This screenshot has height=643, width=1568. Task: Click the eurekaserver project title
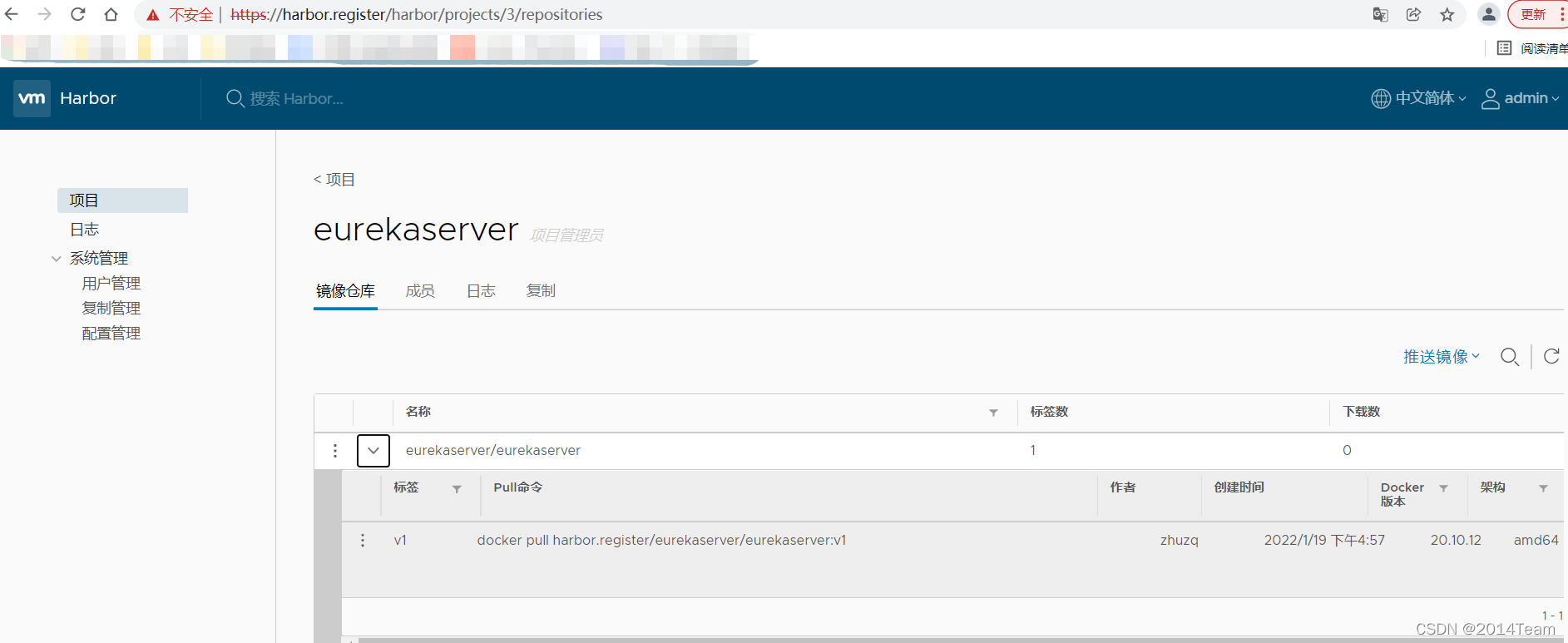pyautogui.click(x=416, y=230)
